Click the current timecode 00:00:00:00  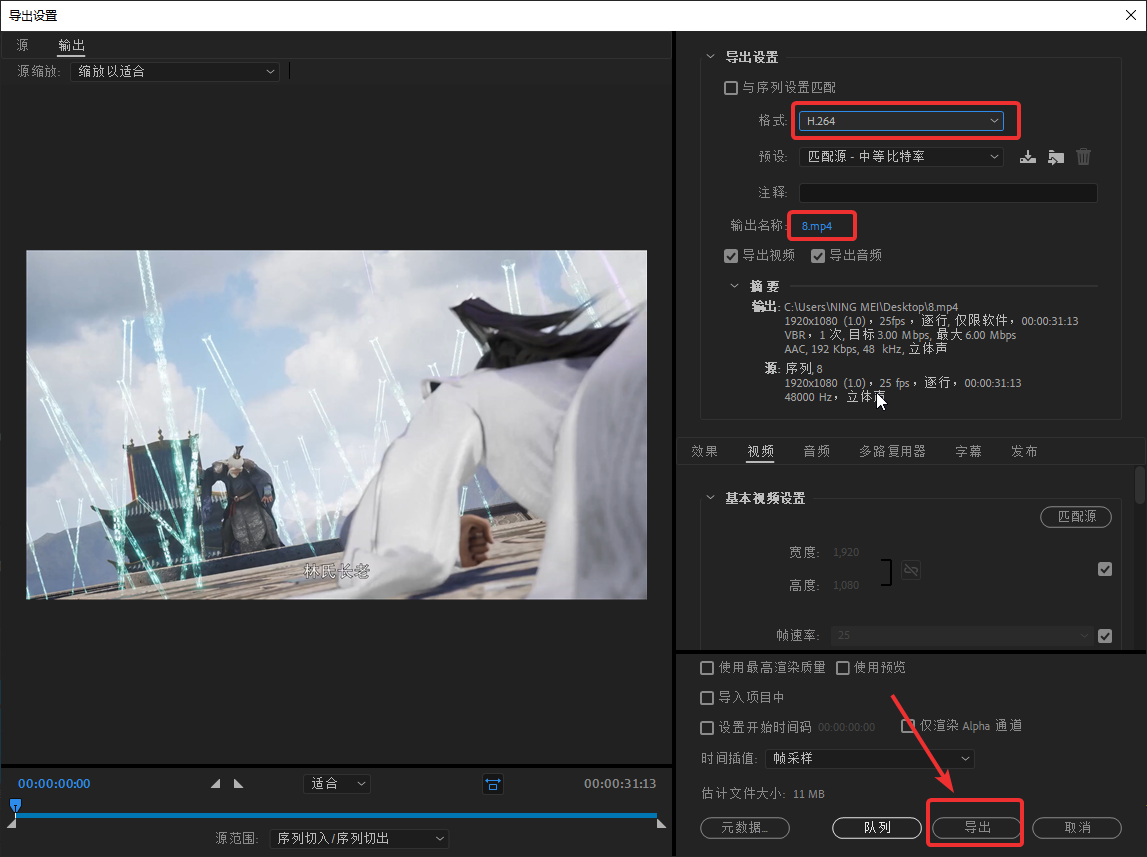tap(54, 783)
